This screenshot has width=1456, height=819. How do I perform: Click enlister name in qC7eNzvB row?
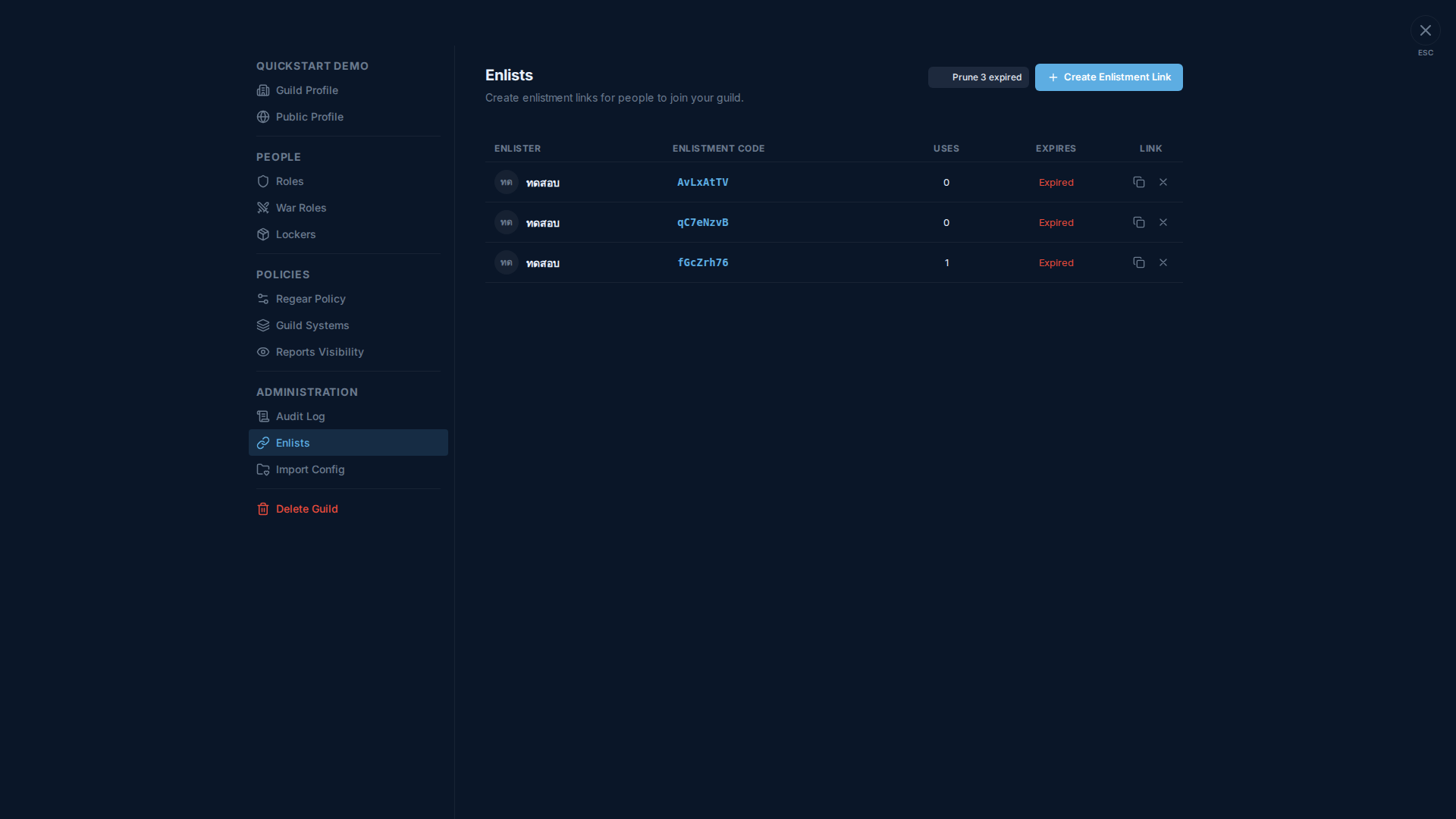(x=543, y=223)
